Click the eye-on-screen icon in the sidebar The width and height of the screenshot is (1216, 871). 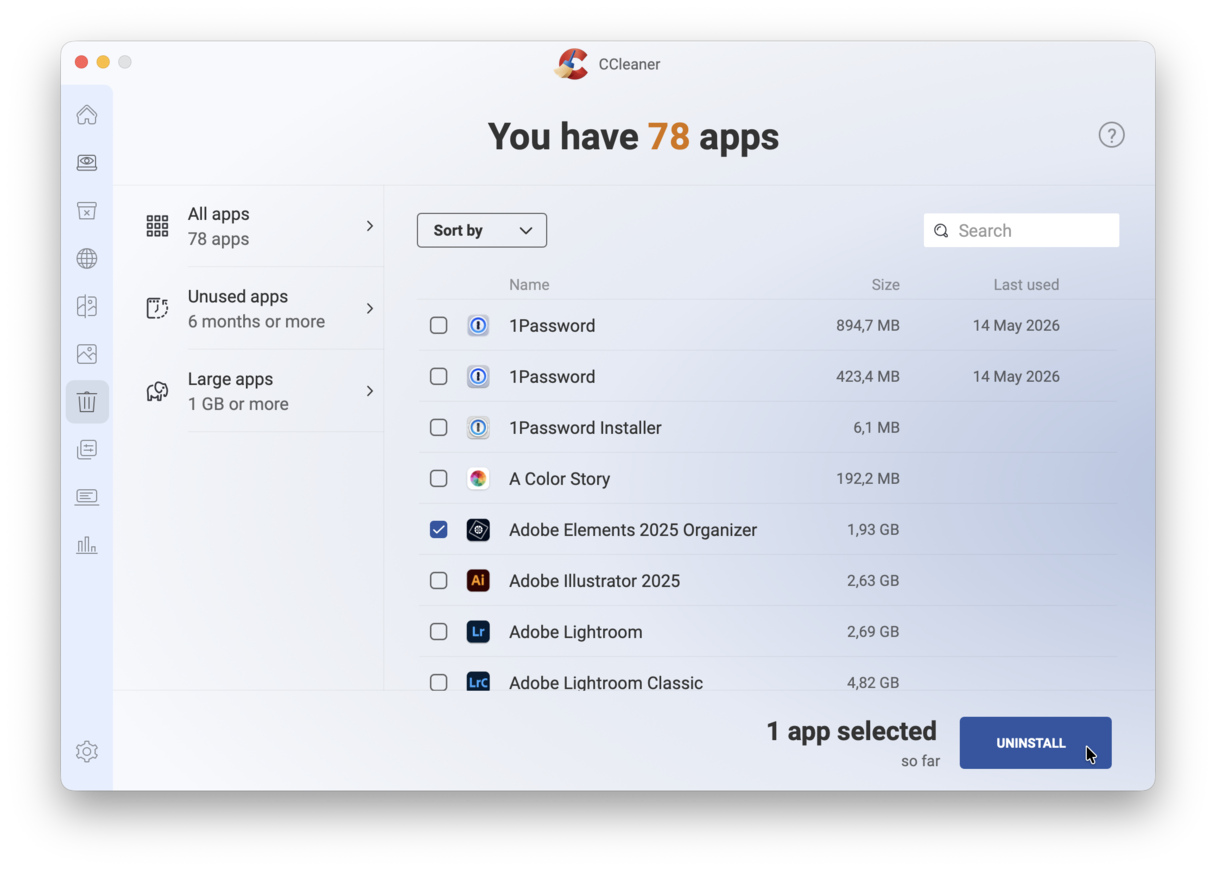(x=87, y=162)
